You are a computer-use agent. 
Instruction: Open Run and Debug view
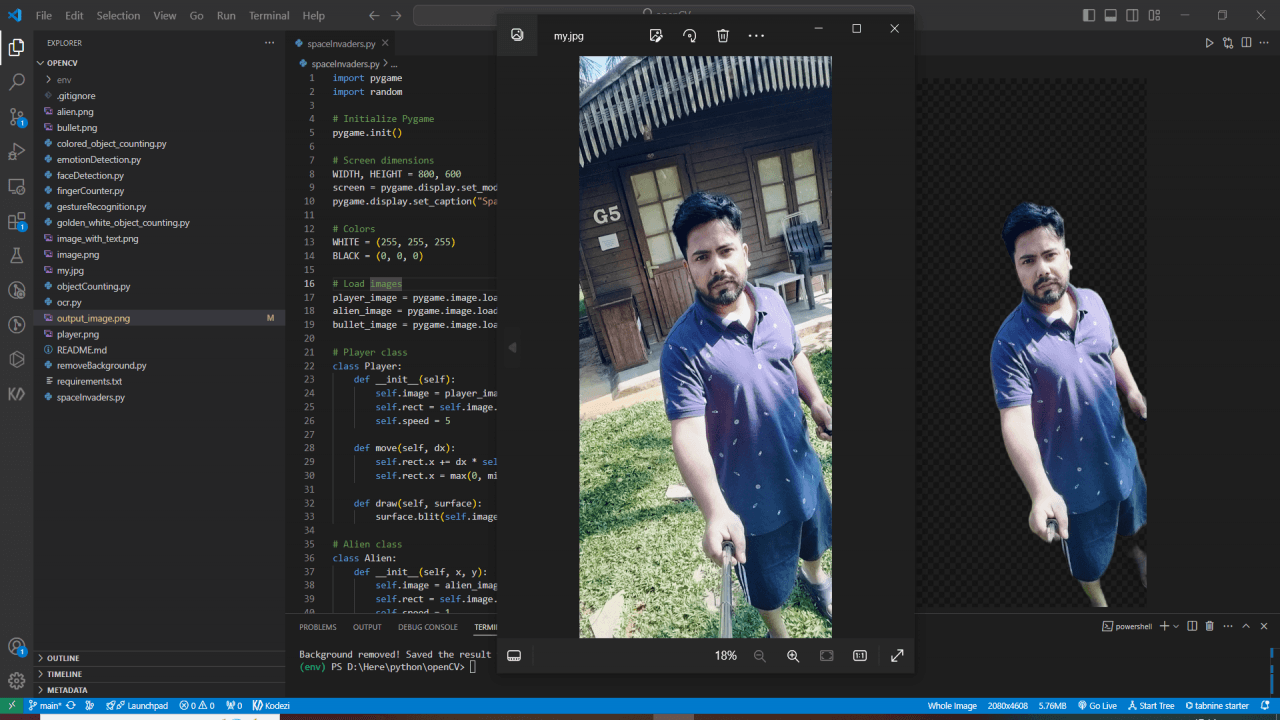[16, 152]
